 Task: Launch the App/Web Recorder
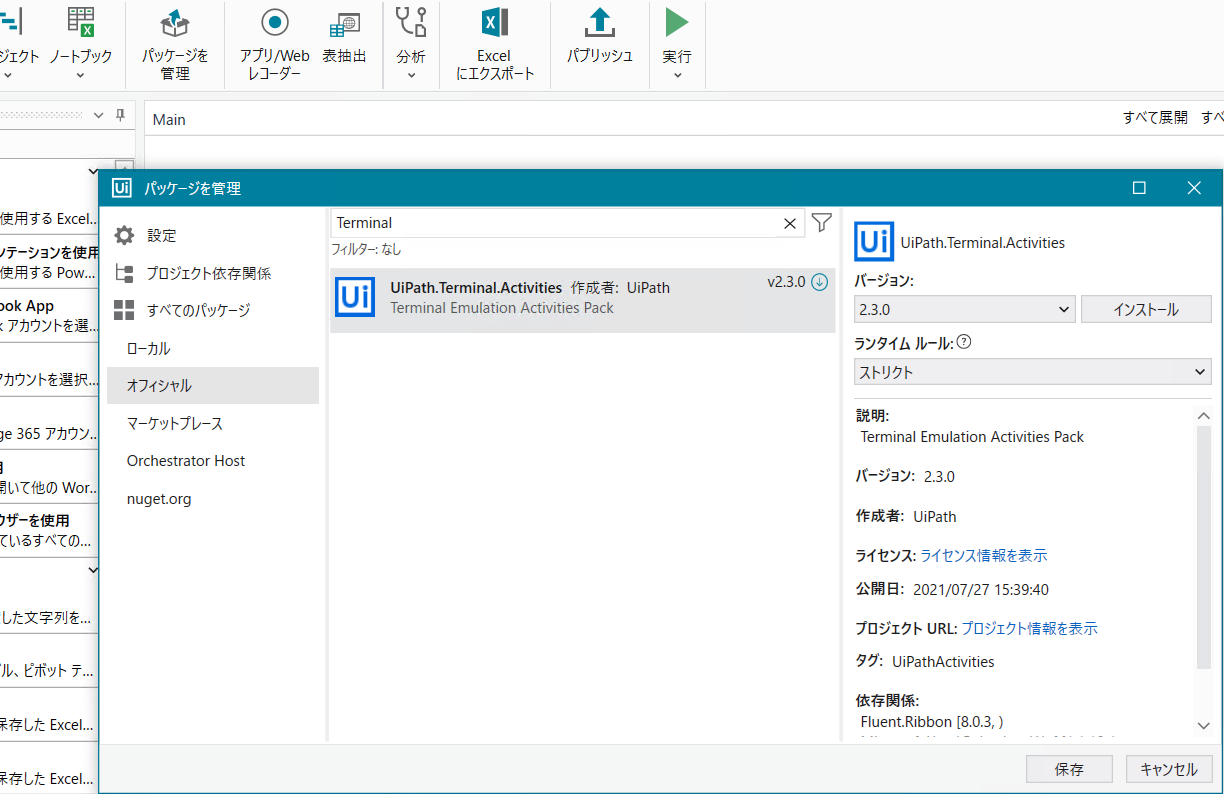tap(274, 44)
